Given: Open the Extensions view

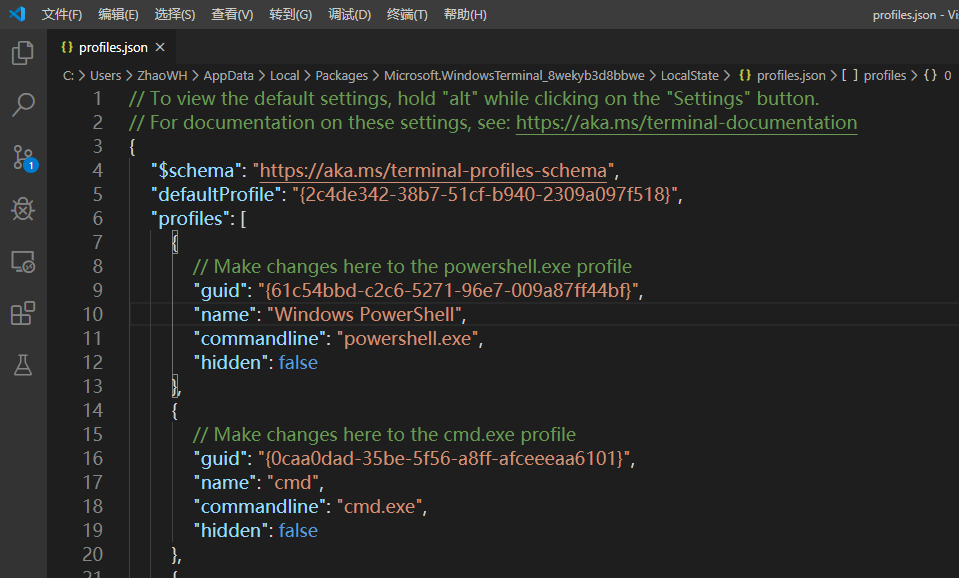Looking at the screenshot, I should (22, 313).
